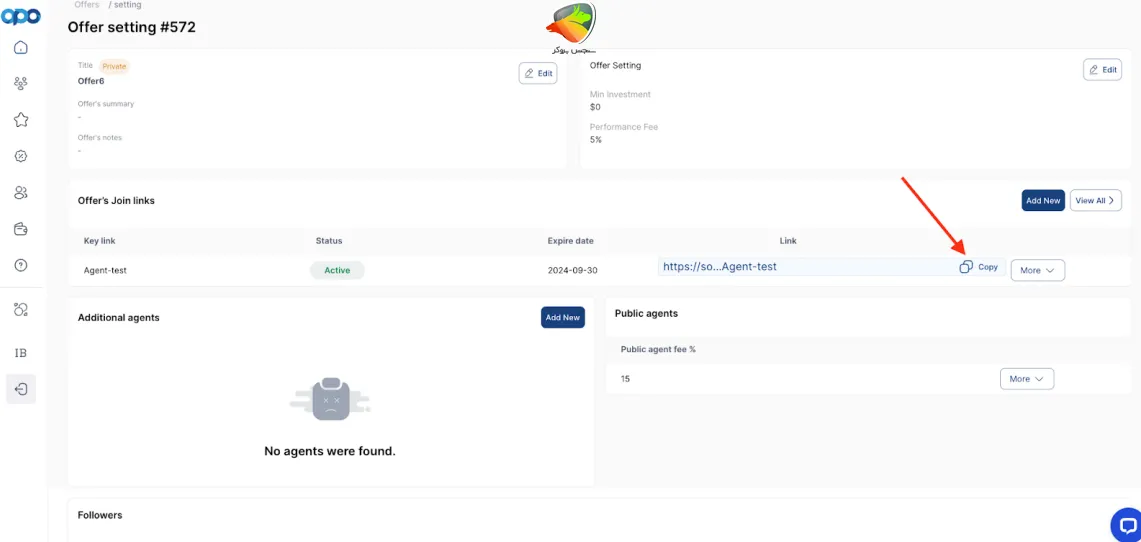Edit the offer title section
Viewport: 1141px width, 542px height.
537,73
